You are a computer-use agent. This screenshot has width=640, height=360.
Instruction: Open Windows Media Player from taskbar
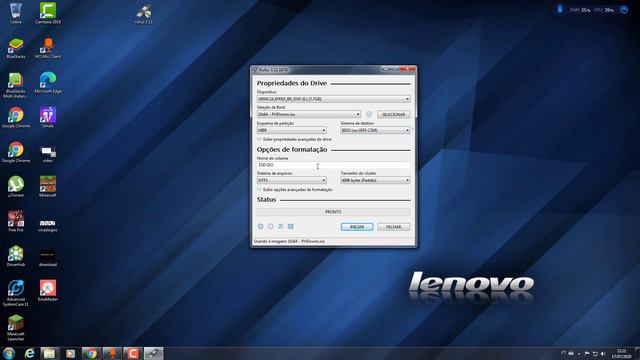(x=70, y=353)
